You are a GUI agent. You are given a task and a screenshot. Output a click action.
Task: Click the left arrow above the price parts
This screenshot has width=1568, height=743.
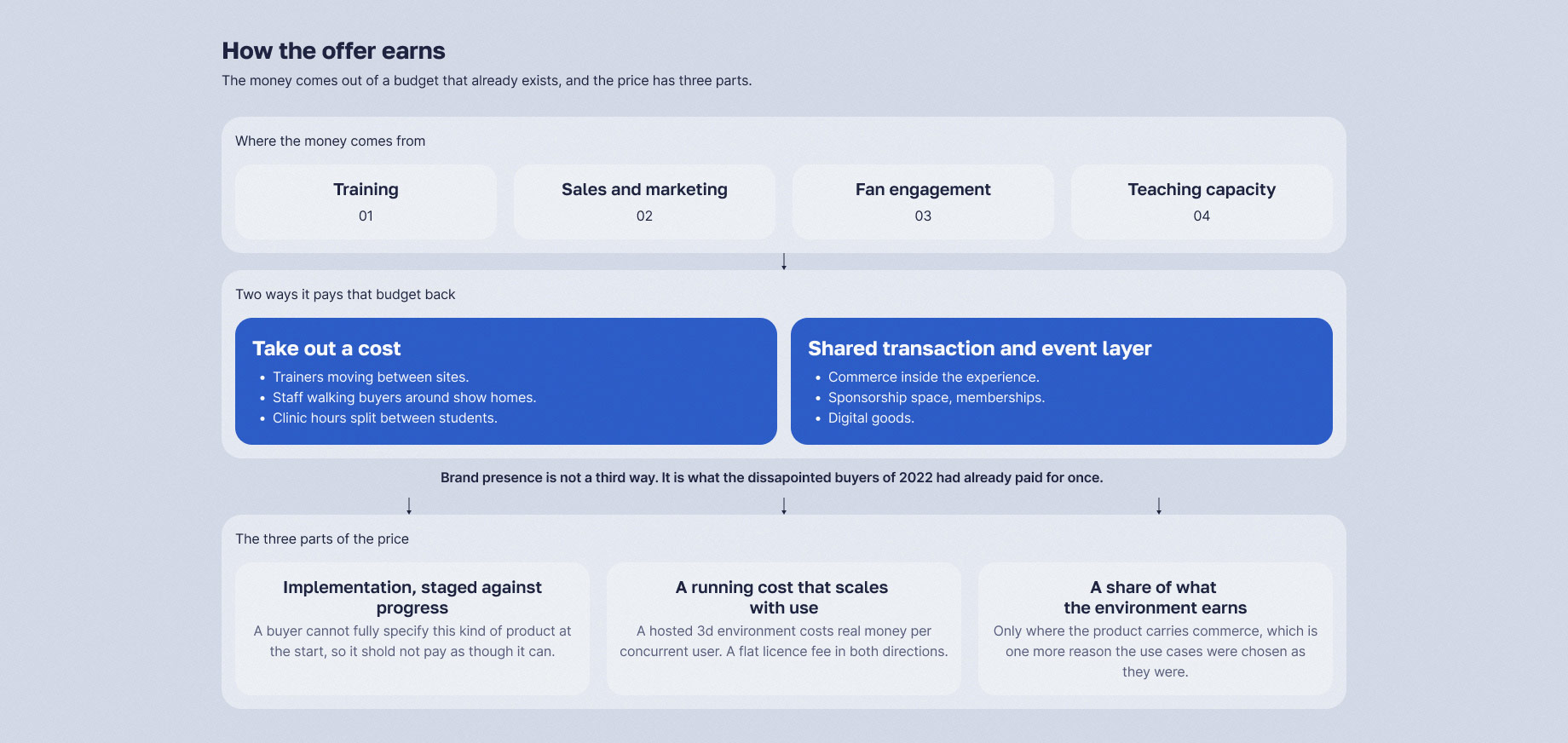pos(409,506)
